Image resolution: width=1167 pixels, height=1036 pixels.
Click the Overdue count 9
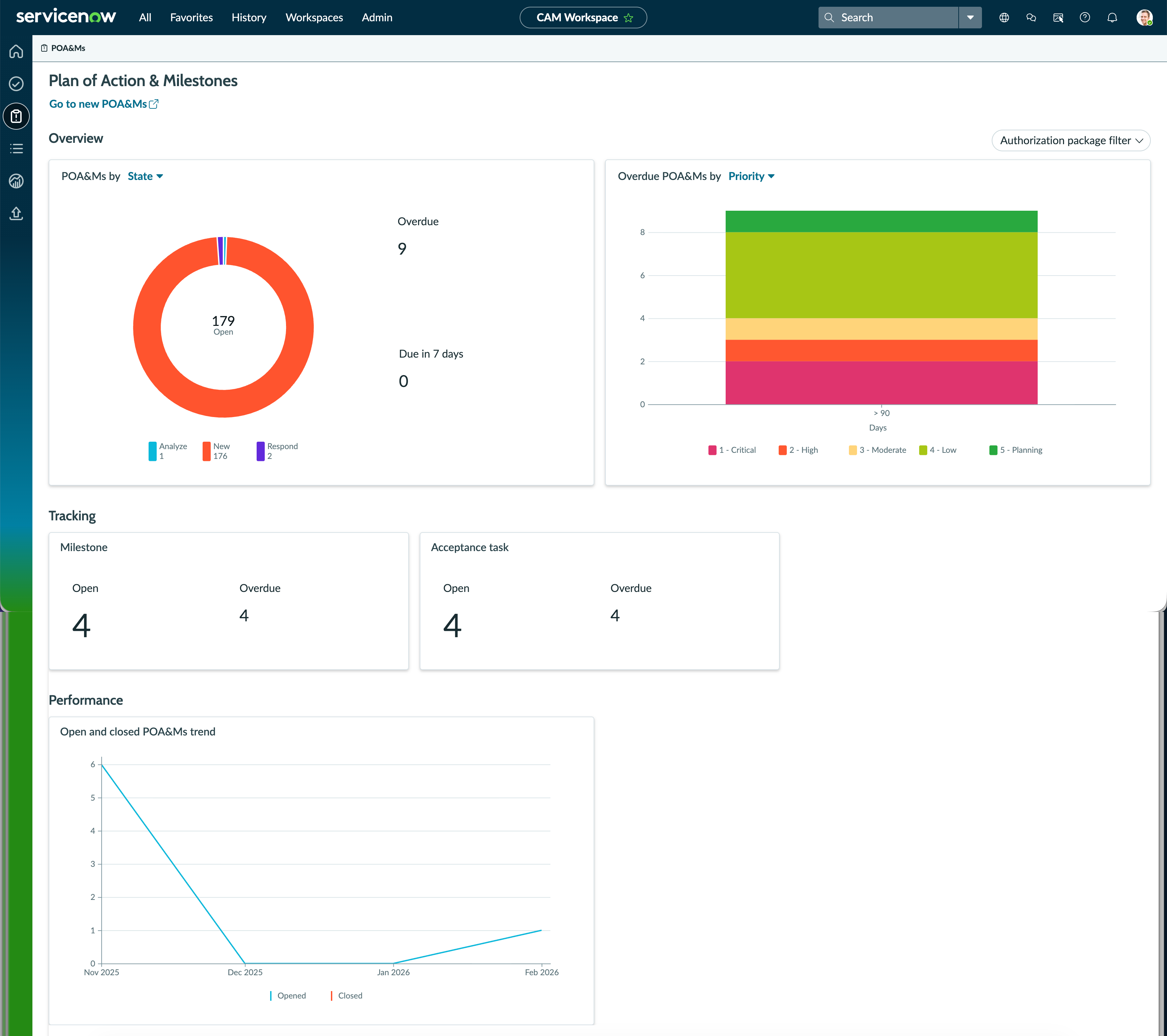[402, 249]
